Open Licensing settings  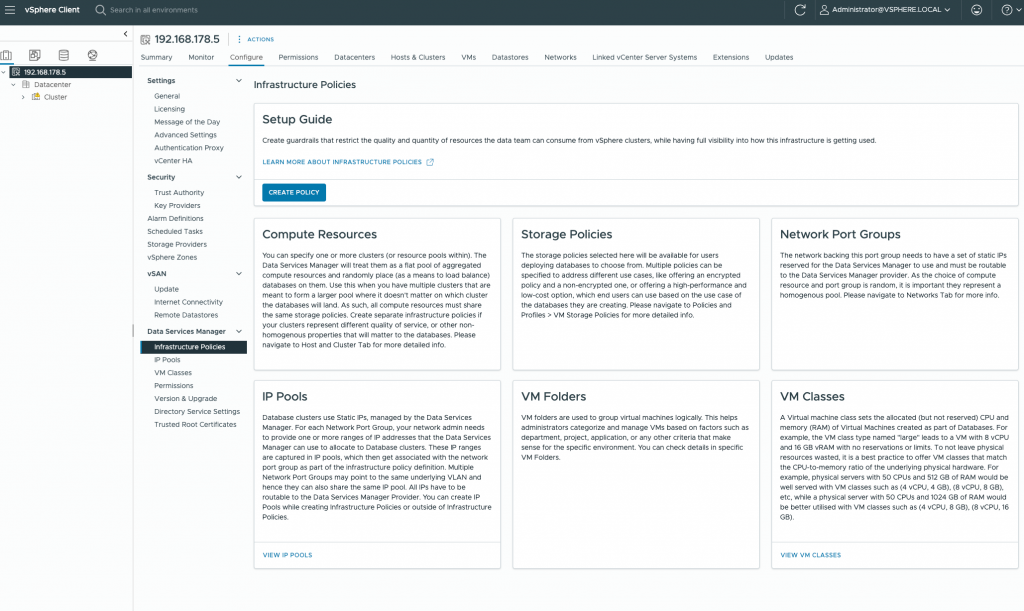(x=169, y=109)
